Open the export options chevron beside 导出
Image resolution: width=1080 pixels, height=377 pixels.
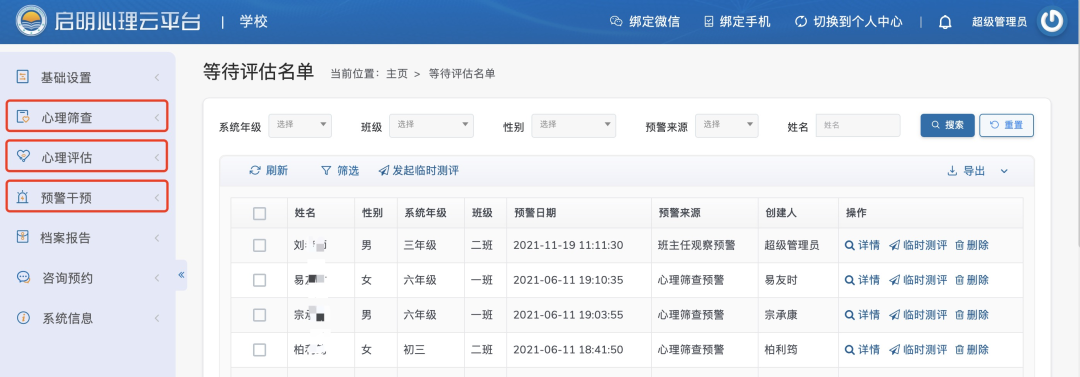[x=1004, y=171]
